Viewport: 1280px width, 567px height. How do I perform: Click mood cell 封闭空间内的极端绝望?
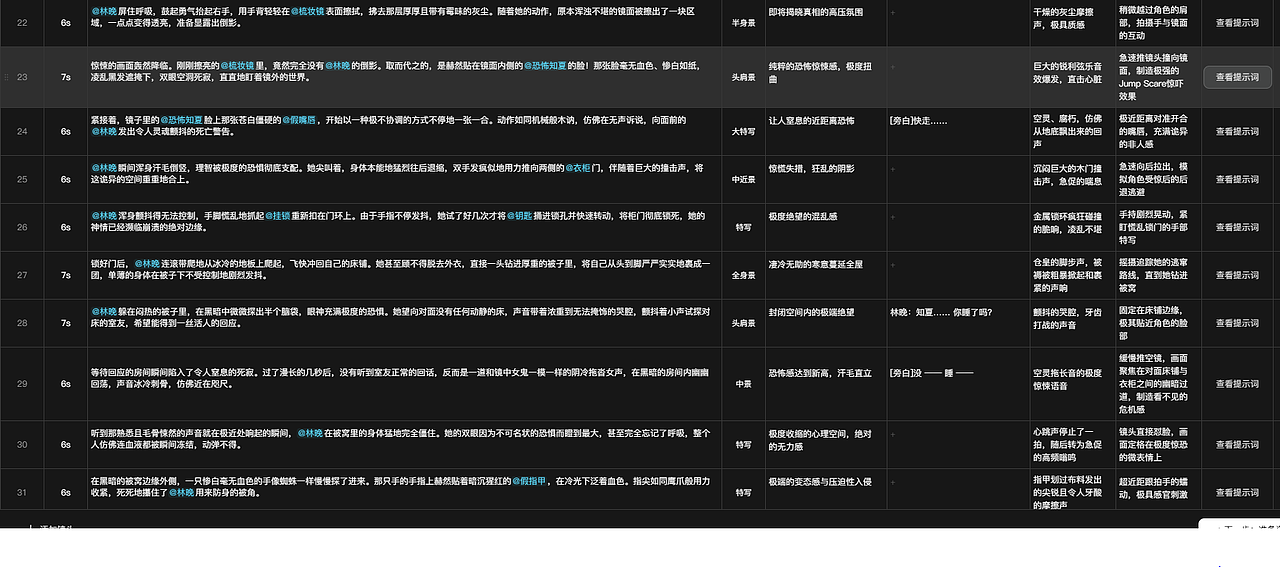[825, 323]
